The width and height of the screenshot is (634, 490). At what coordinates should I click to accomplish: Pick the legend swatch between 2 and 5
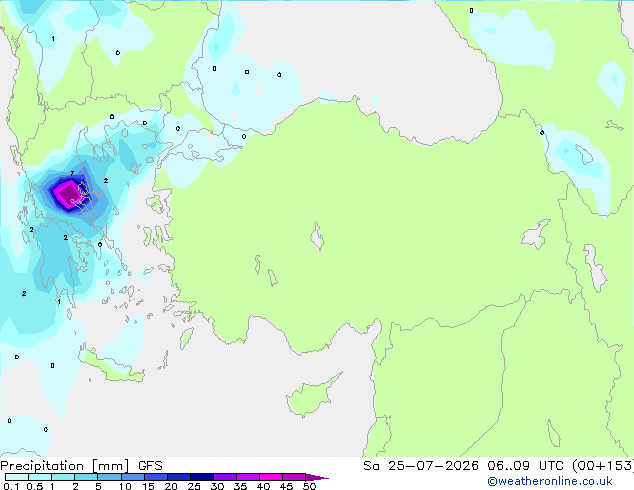click(86, 477)
